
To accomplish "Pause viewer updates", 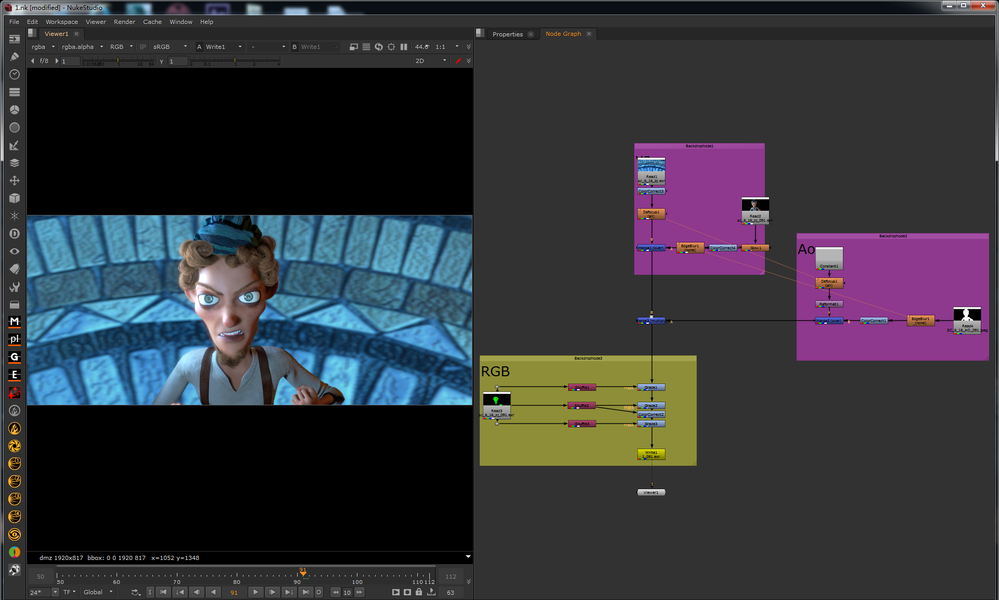I will coord(403,46).
